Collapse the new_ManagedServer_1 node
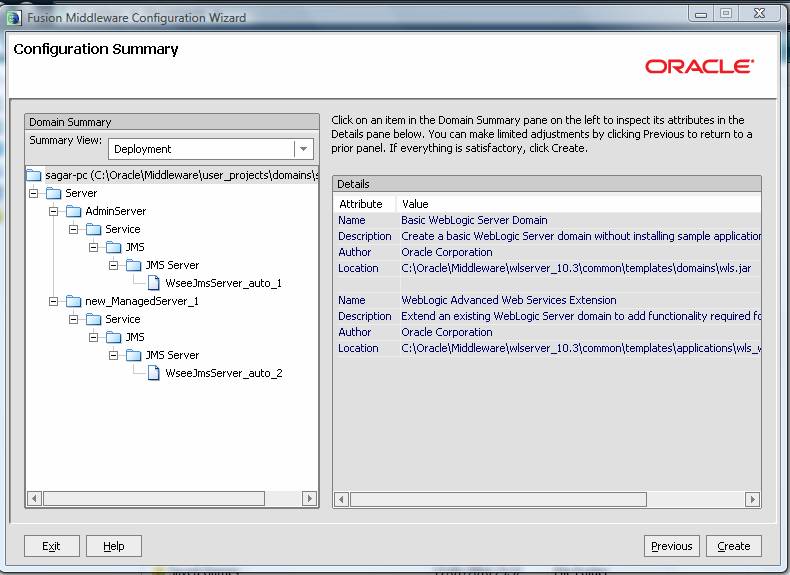Image resolution: width=790 pixels, height=575 pixels. (x=53, y=301)
